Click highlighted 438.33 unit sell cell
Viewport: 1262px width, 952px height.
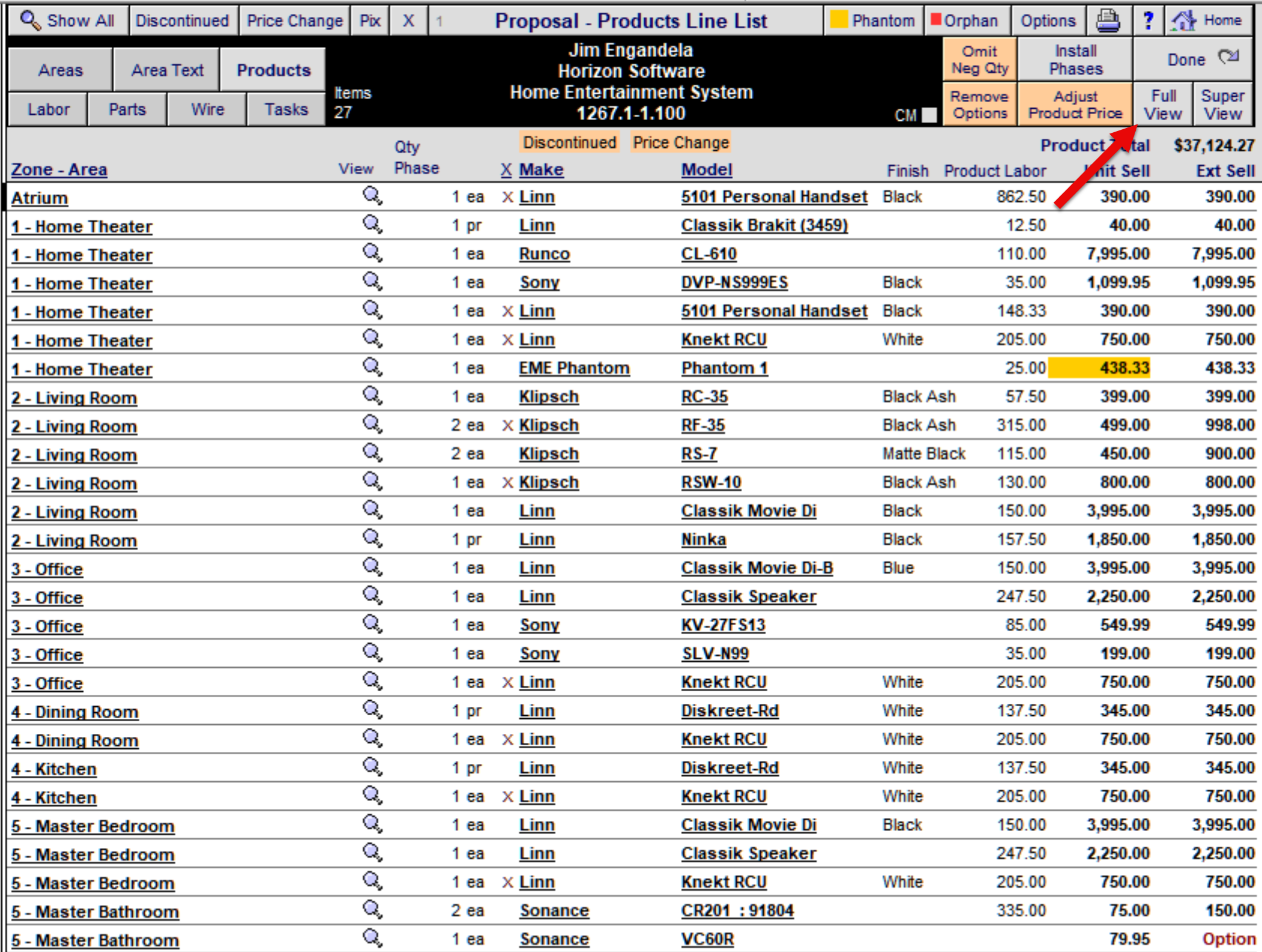click(1099, 368)
